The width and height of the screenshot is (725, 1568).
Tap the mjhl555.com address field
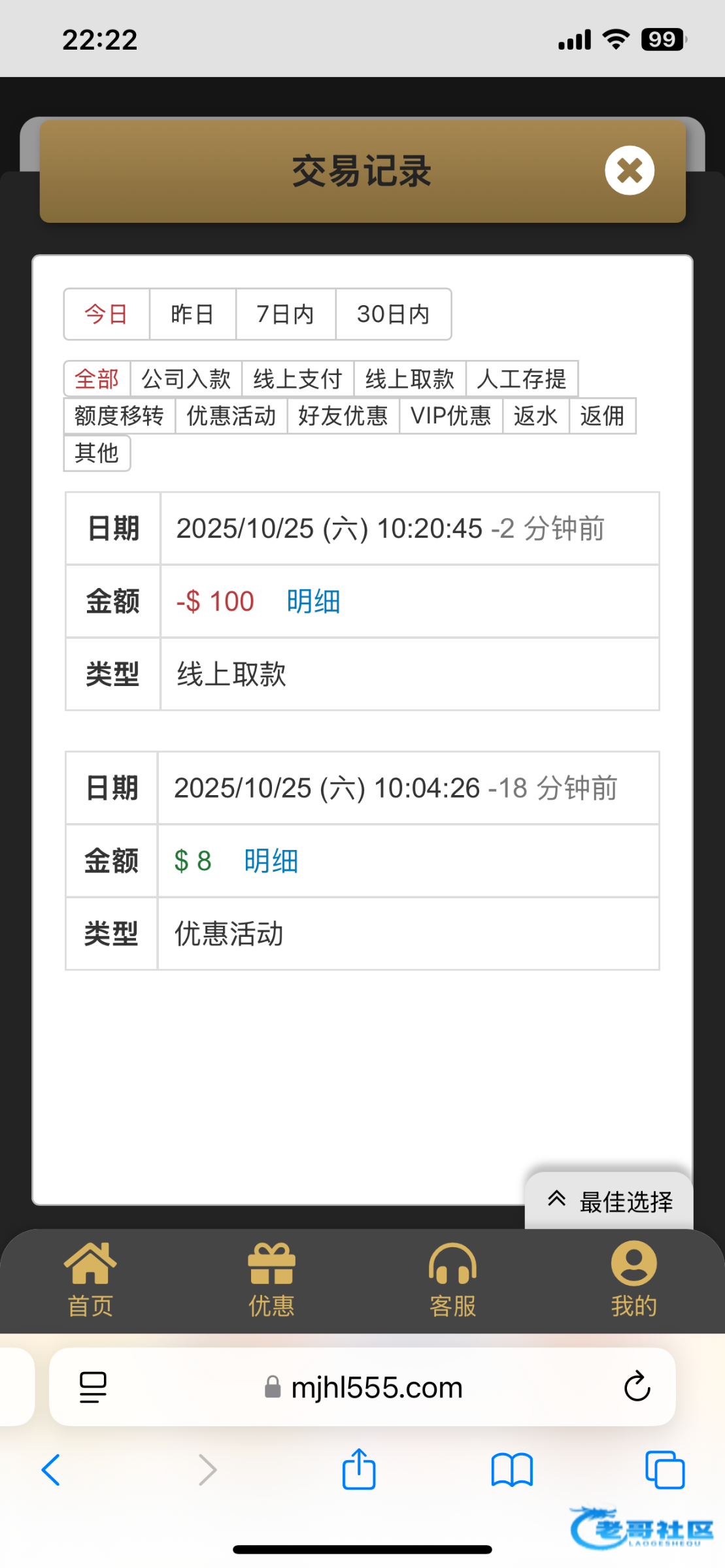click(x=376, y=1386)
